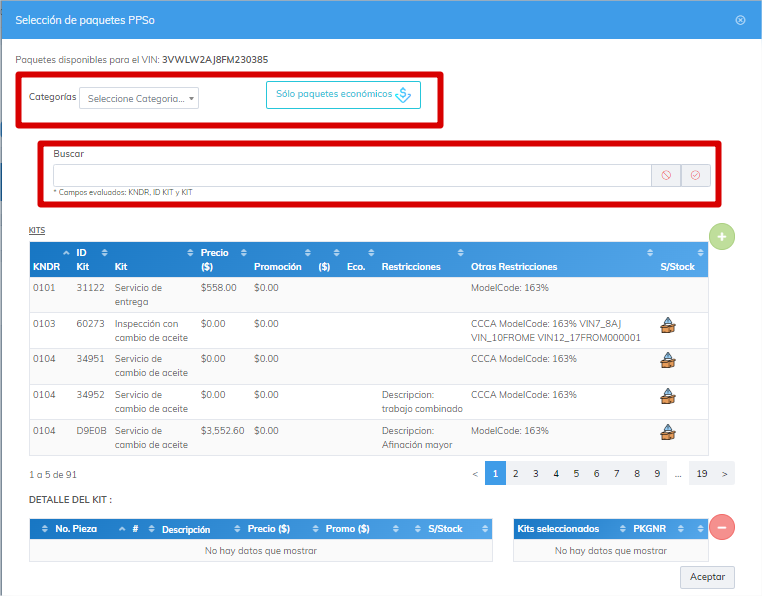Click stock box icon for kit D9E0B
762x596 pixels.
(x=669, y=432)
